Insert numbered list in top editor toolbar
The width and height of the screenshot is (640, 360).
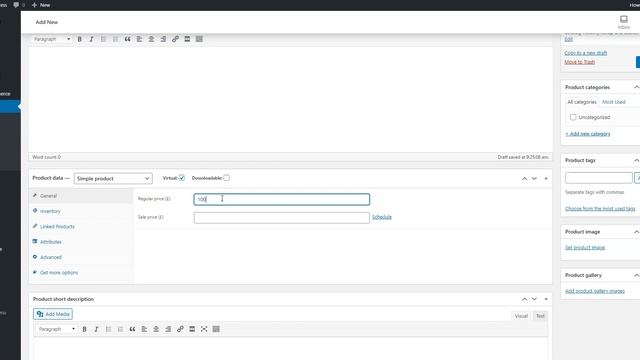coord(116,39)
